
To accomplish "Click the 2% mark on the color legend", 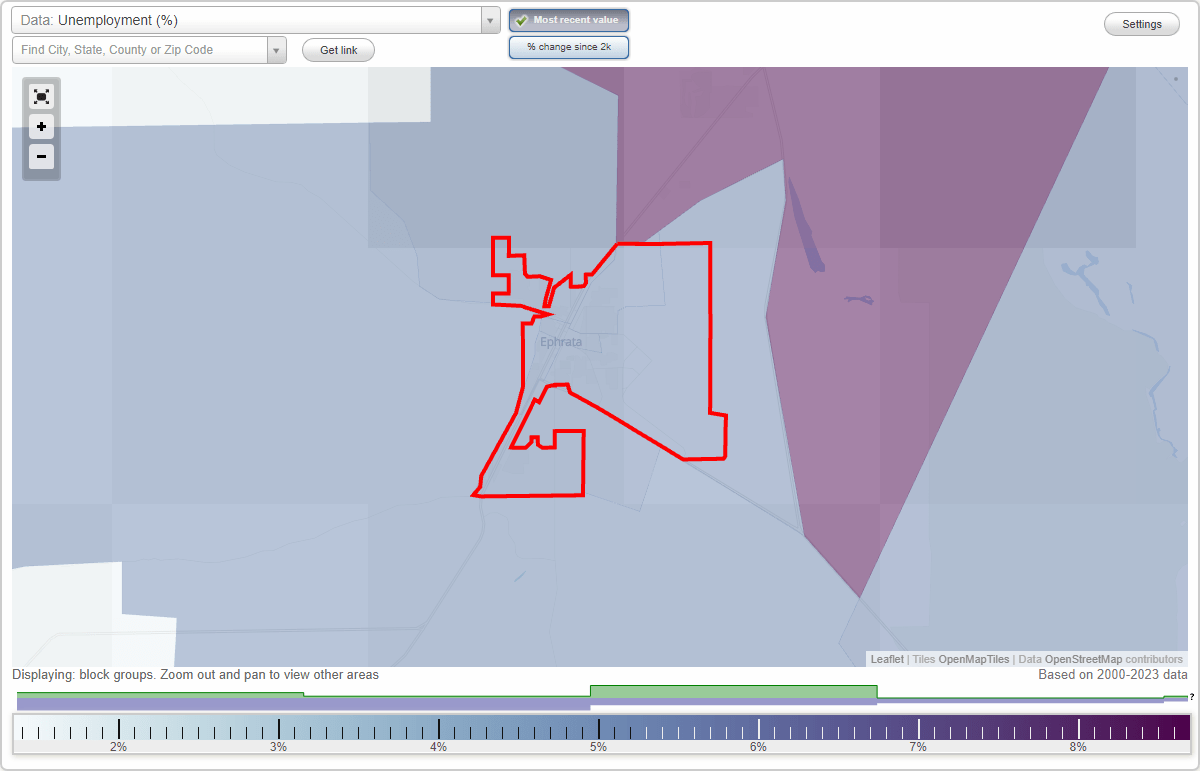I will click(118, 747).
